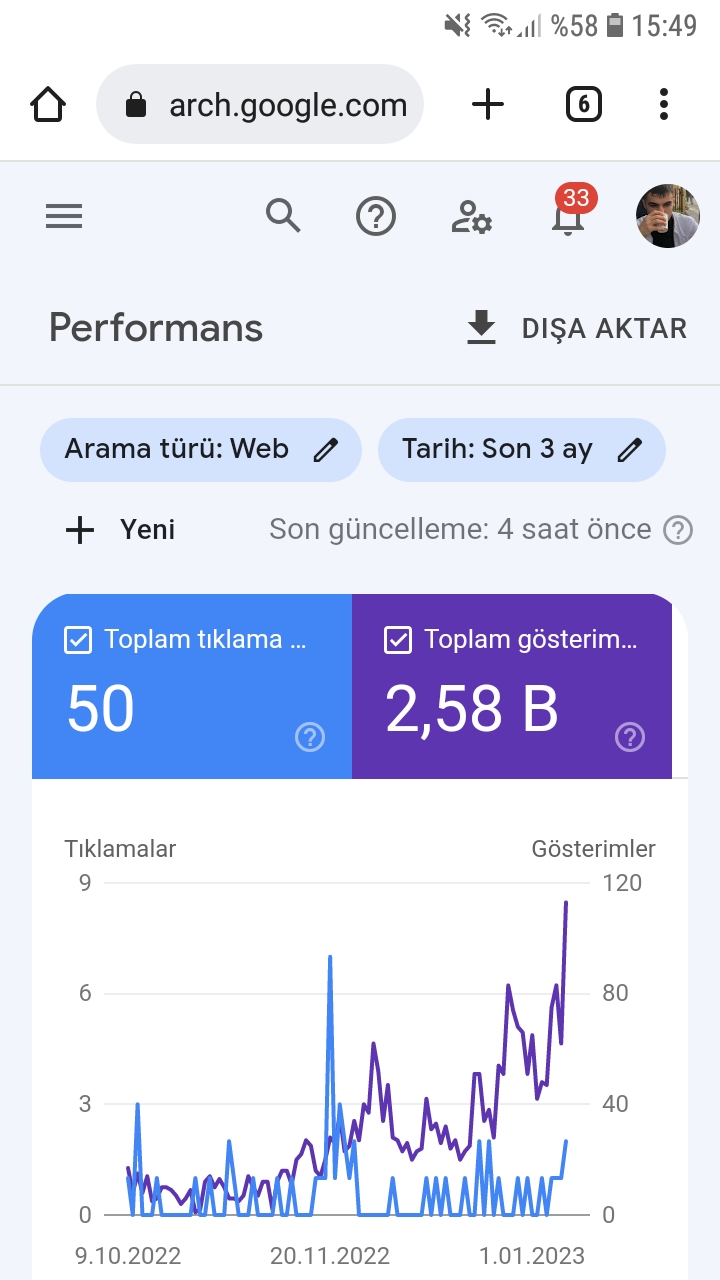Export data with DIŞA AKTAR
Screen dimensions: 720x1280
tap(577, 328)
